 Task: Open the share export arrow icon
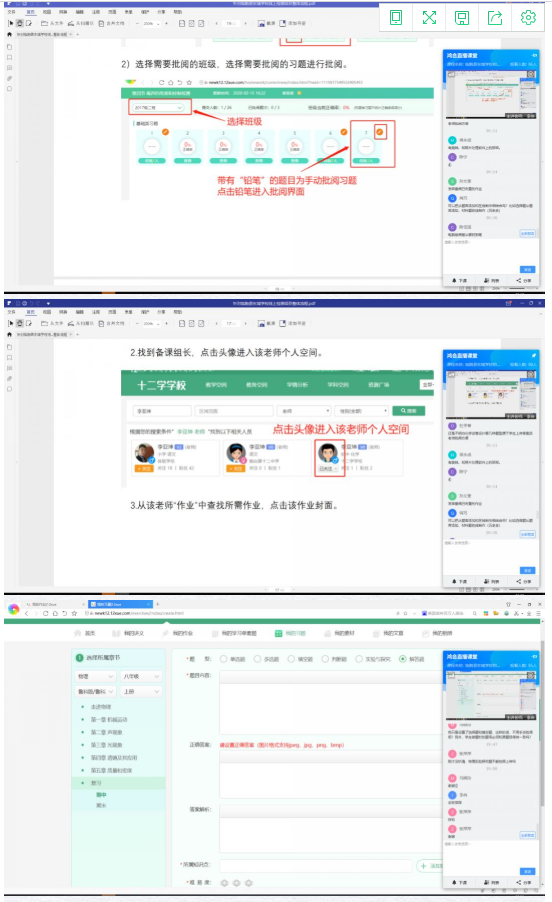click(x=494, y=17)
